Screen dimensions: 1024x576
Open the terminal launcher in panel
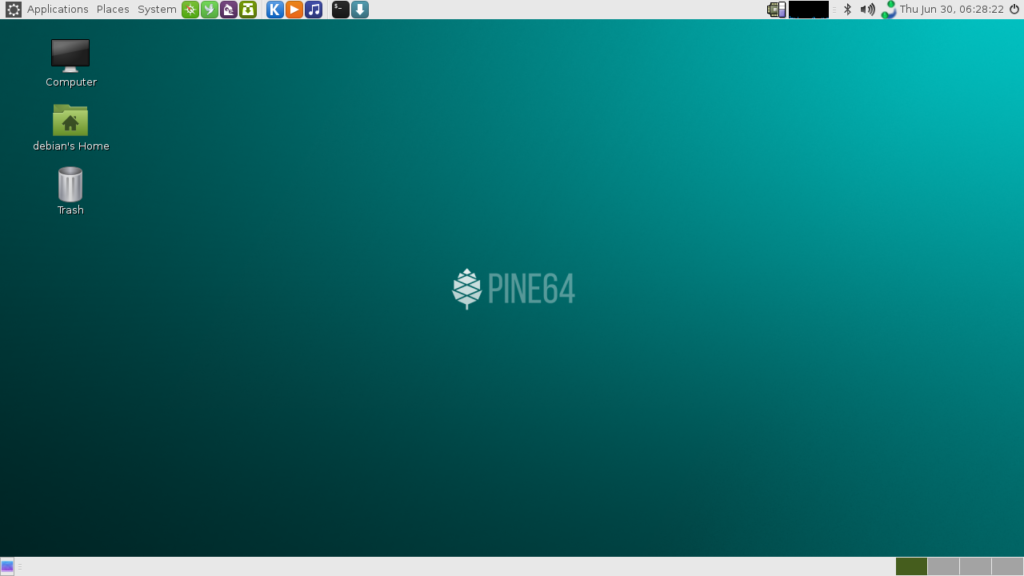(x=341, y=9)
